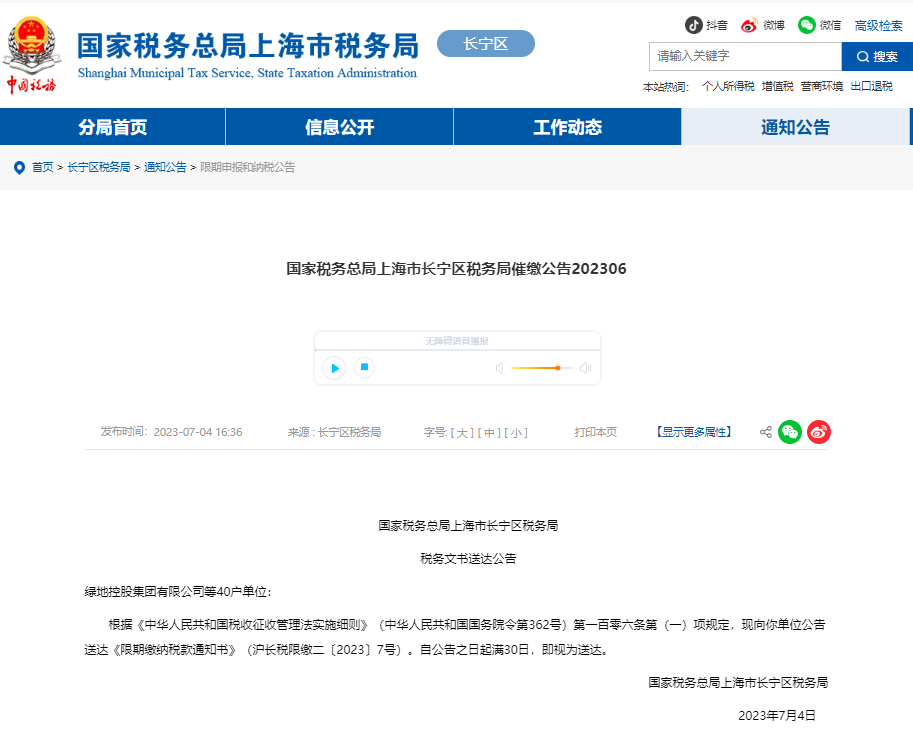This screenshot has height=733, width=913.
Task: Set font size to 中 (medium)
Action: click(x=489, y=433)
